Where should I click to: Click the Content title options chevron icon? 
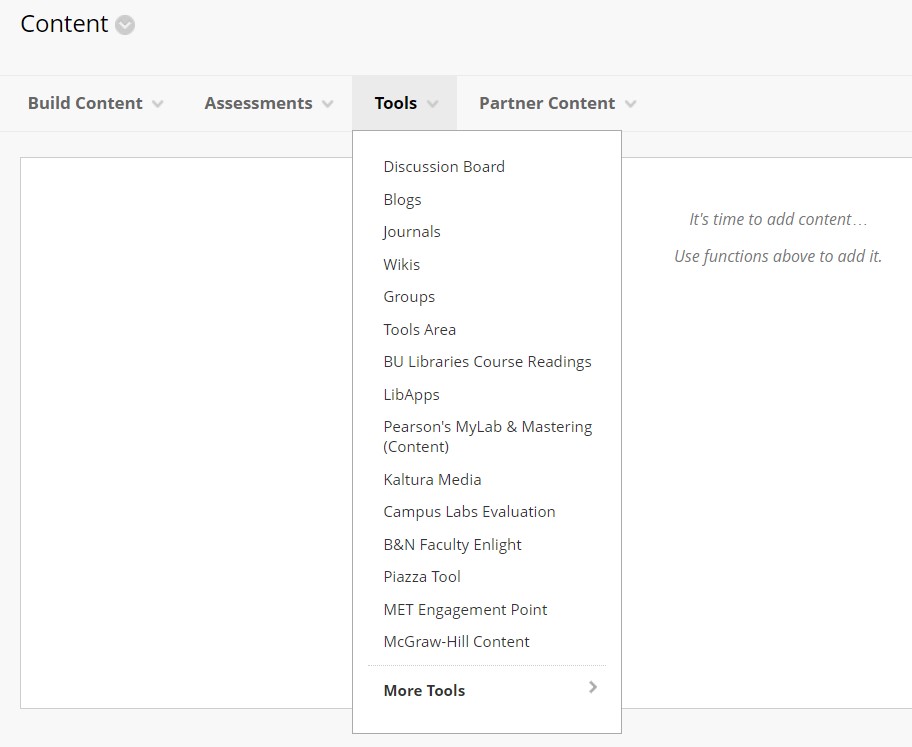[125, 25]
